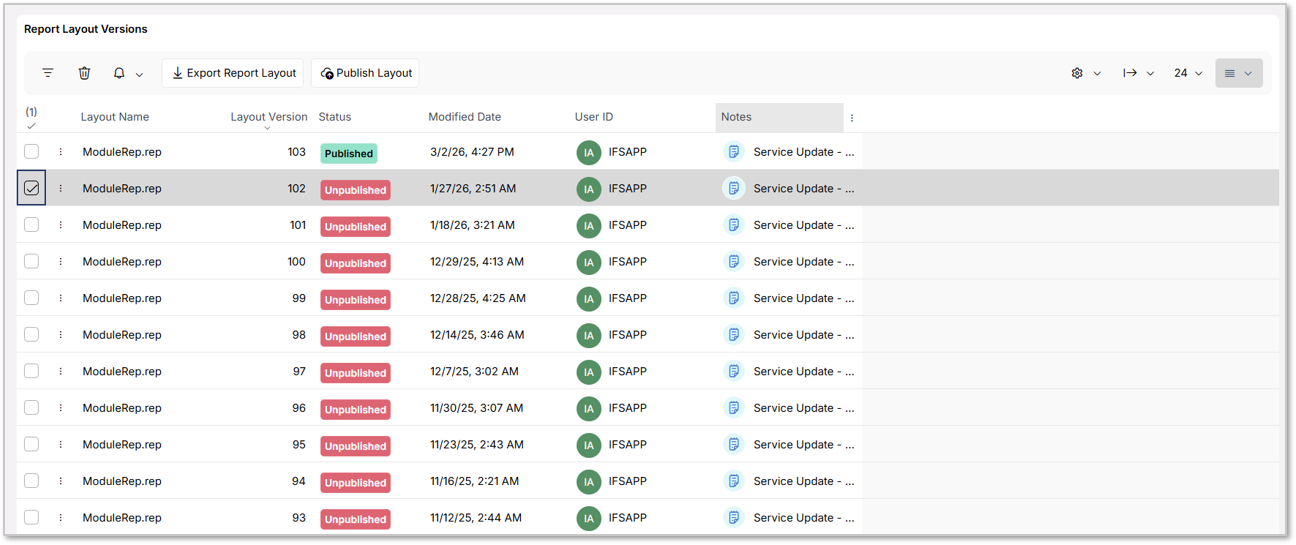This screenshot has height=545, width=1296.
Task: Open row menu for version 97
Action: 60,371
